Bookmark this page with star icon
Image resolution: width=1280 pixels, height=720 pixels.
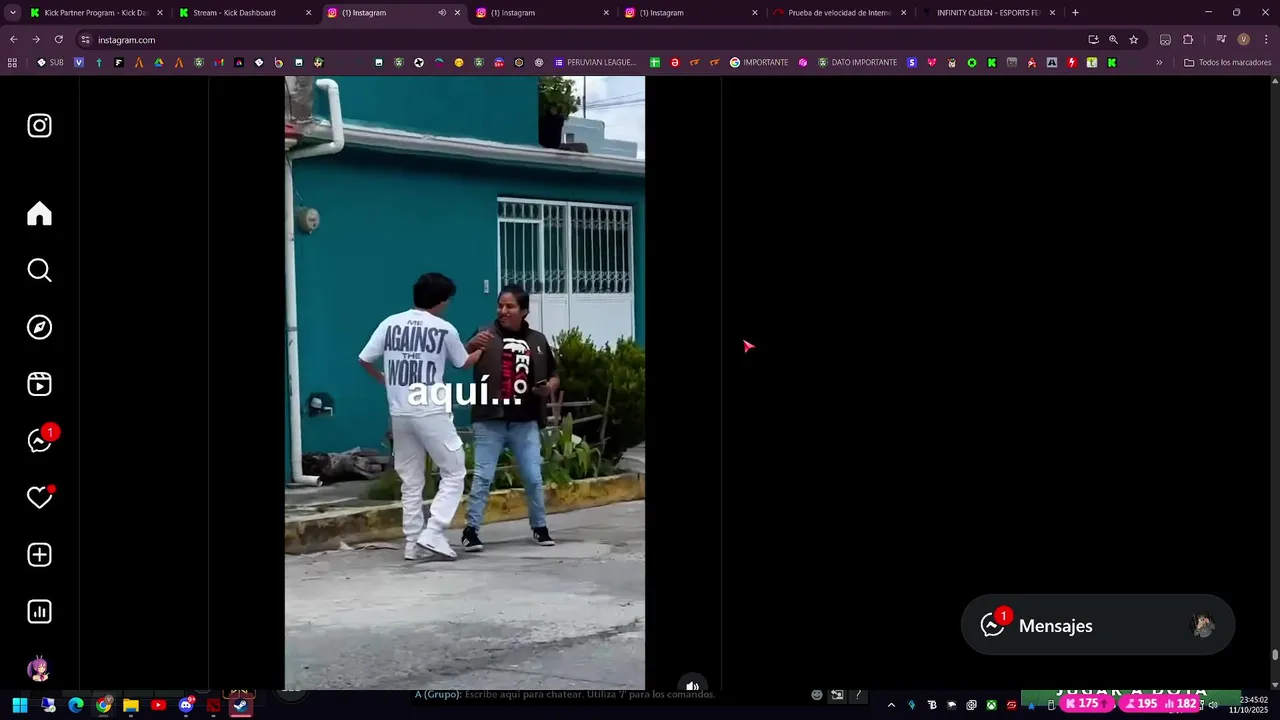[1133, 40]
